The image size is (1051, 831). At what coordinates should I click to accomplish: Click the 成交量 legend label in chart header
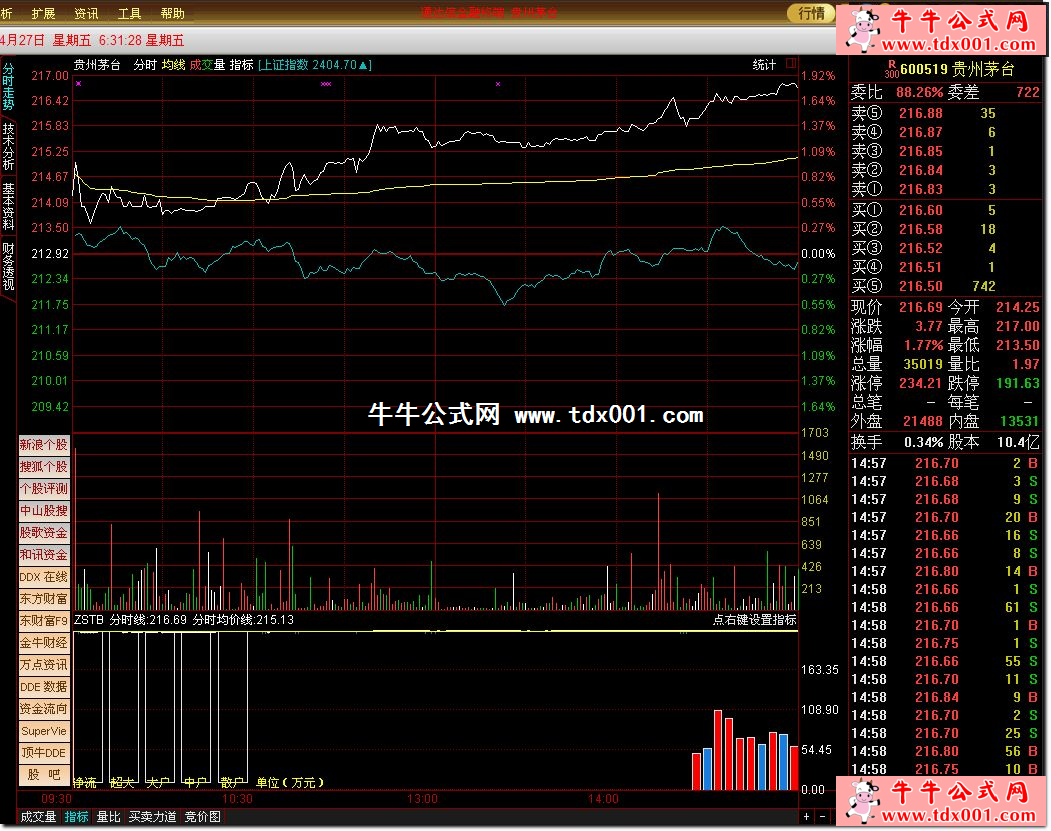[207, 64]
